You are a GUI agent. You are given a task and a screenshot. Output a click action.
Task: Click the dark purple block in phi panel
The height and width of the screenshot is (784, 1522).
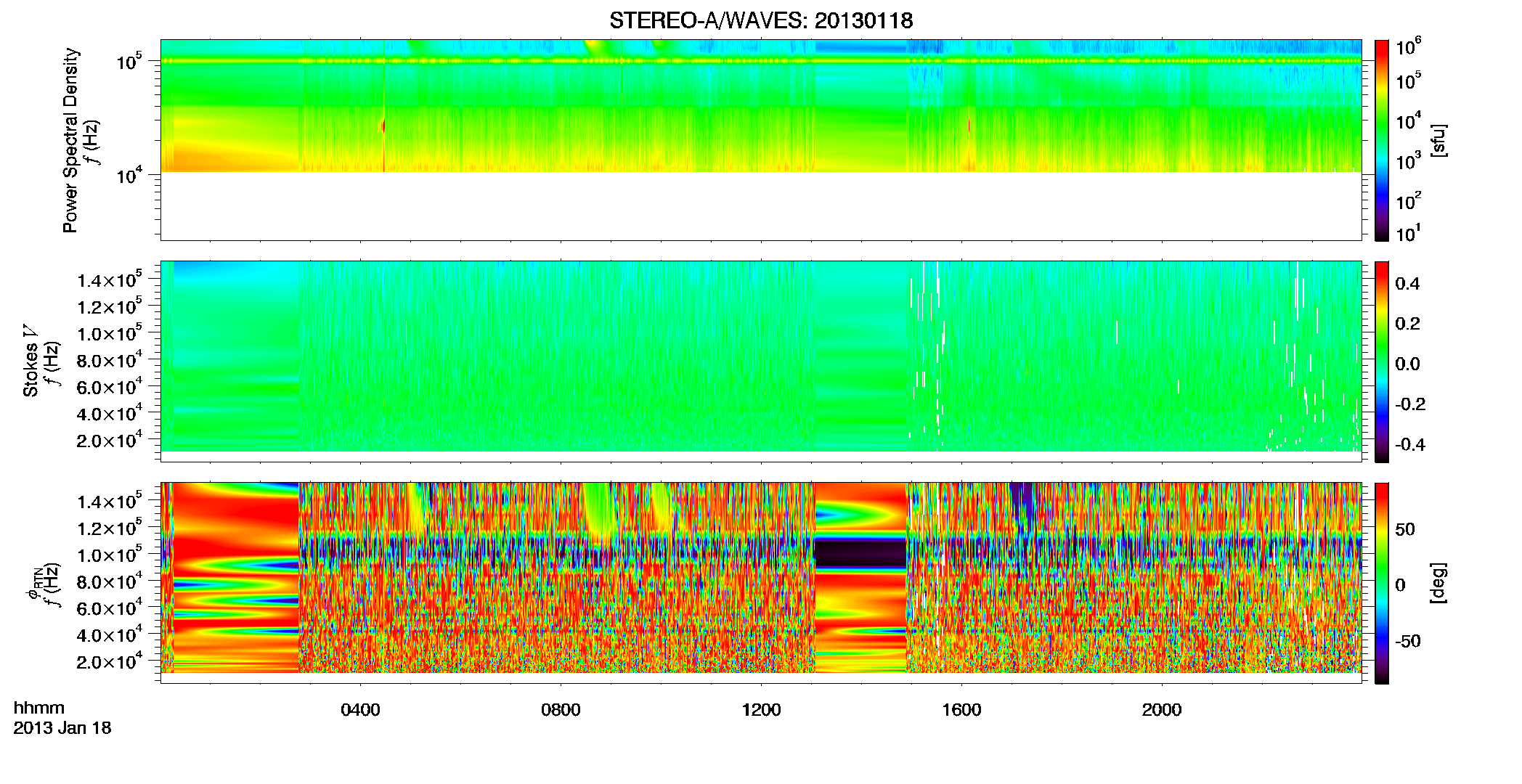point(861,554)
